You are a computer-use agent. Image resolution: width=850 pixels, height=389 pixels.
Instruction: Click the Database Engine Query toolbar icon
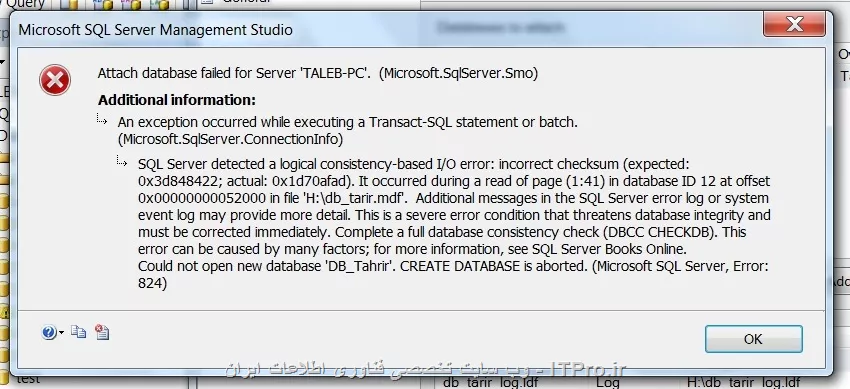pos(69,5)
